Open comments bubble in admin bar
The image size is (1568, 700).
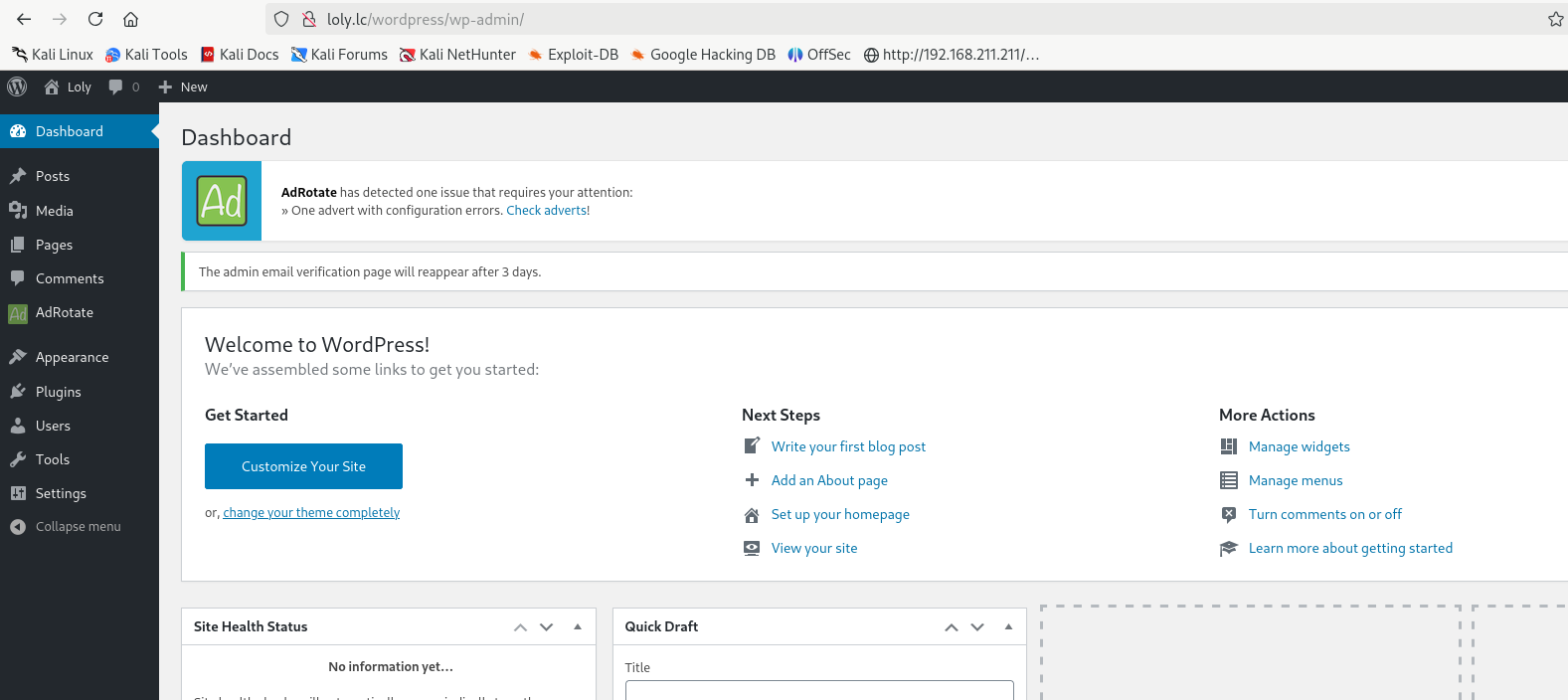tap(116, 87)
